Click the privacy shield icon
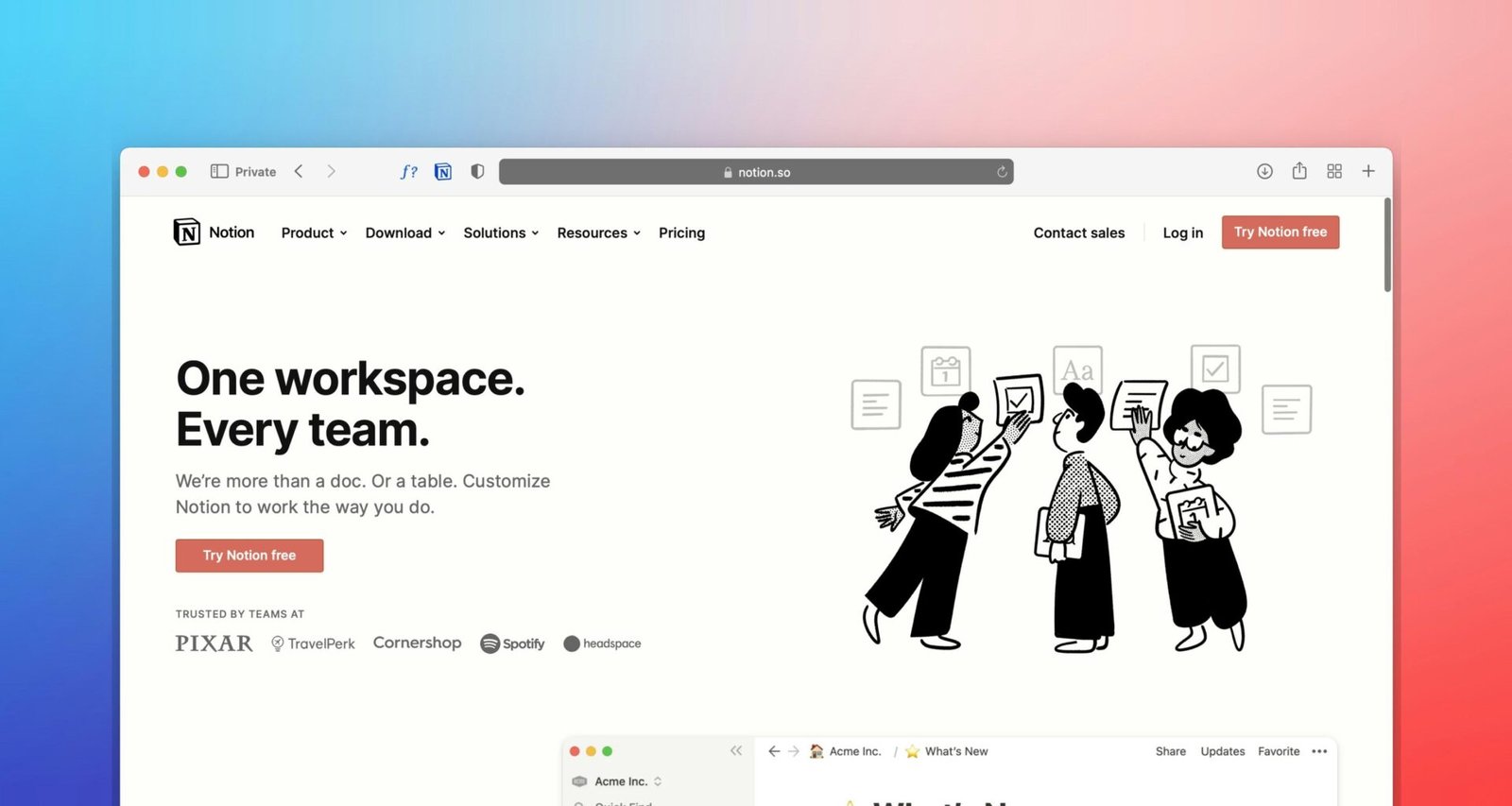Screen dimensions: 1512x806 (x=477, y=171)
